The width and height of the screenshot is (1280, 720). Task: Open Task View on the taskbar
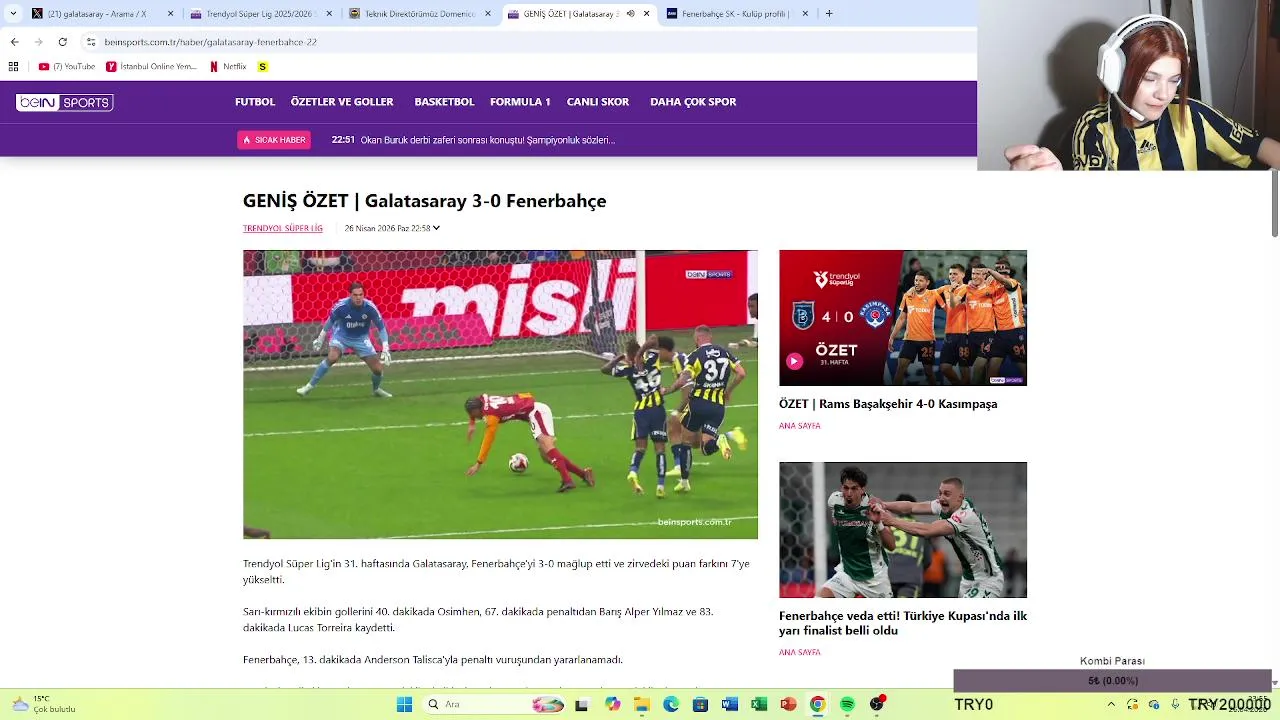click(581, 705)
